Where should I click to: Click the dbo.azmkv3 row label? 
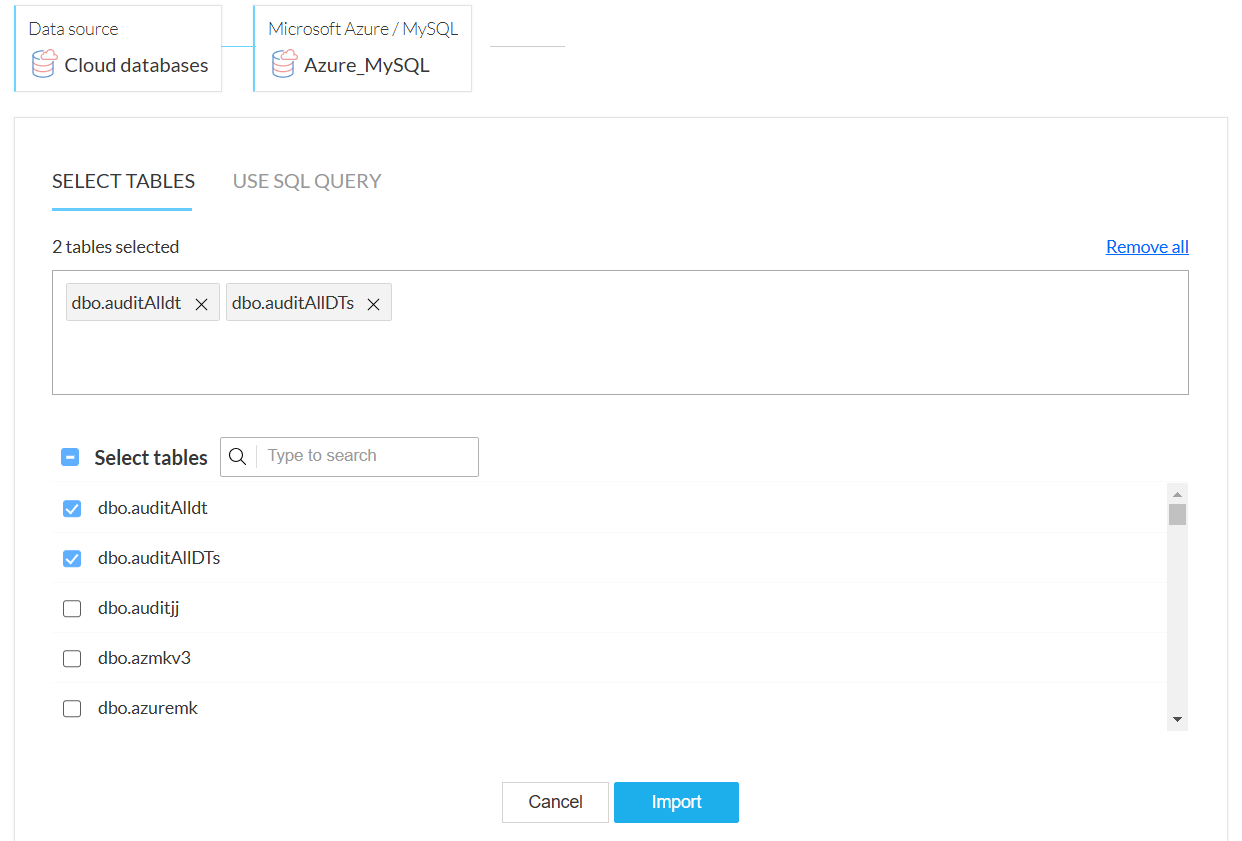point(144,658)
